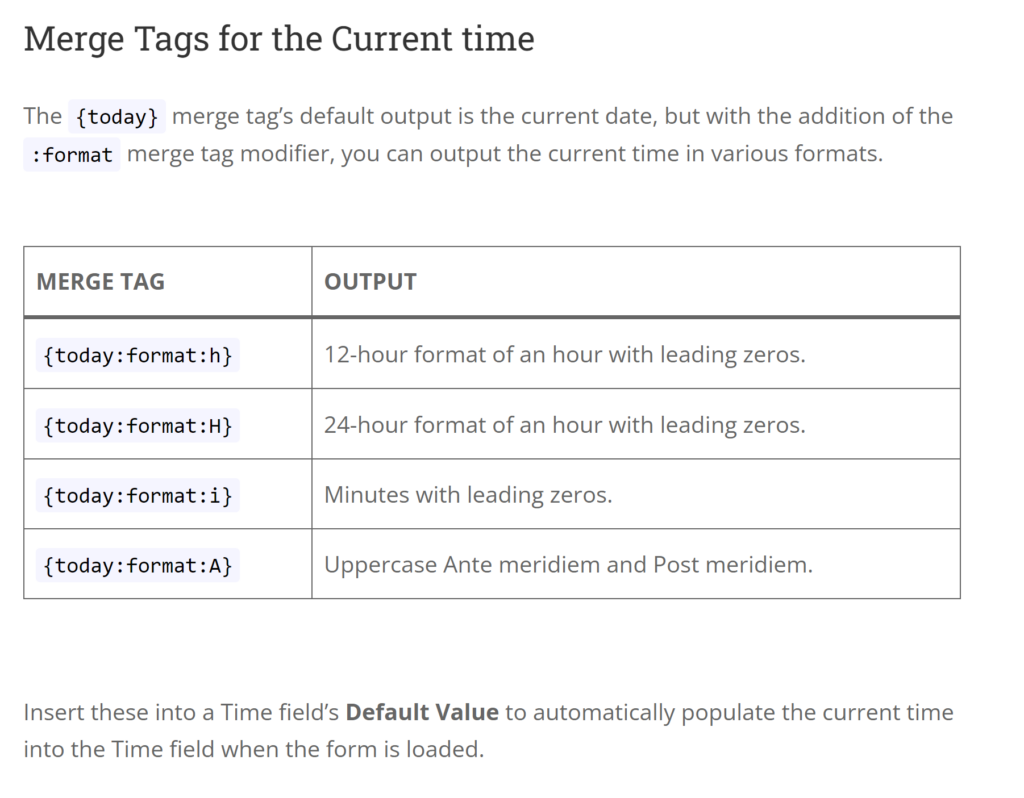Select the {today:format:i} code cell
Screen dimensions: 1024x798
click(x=138, y=495)
